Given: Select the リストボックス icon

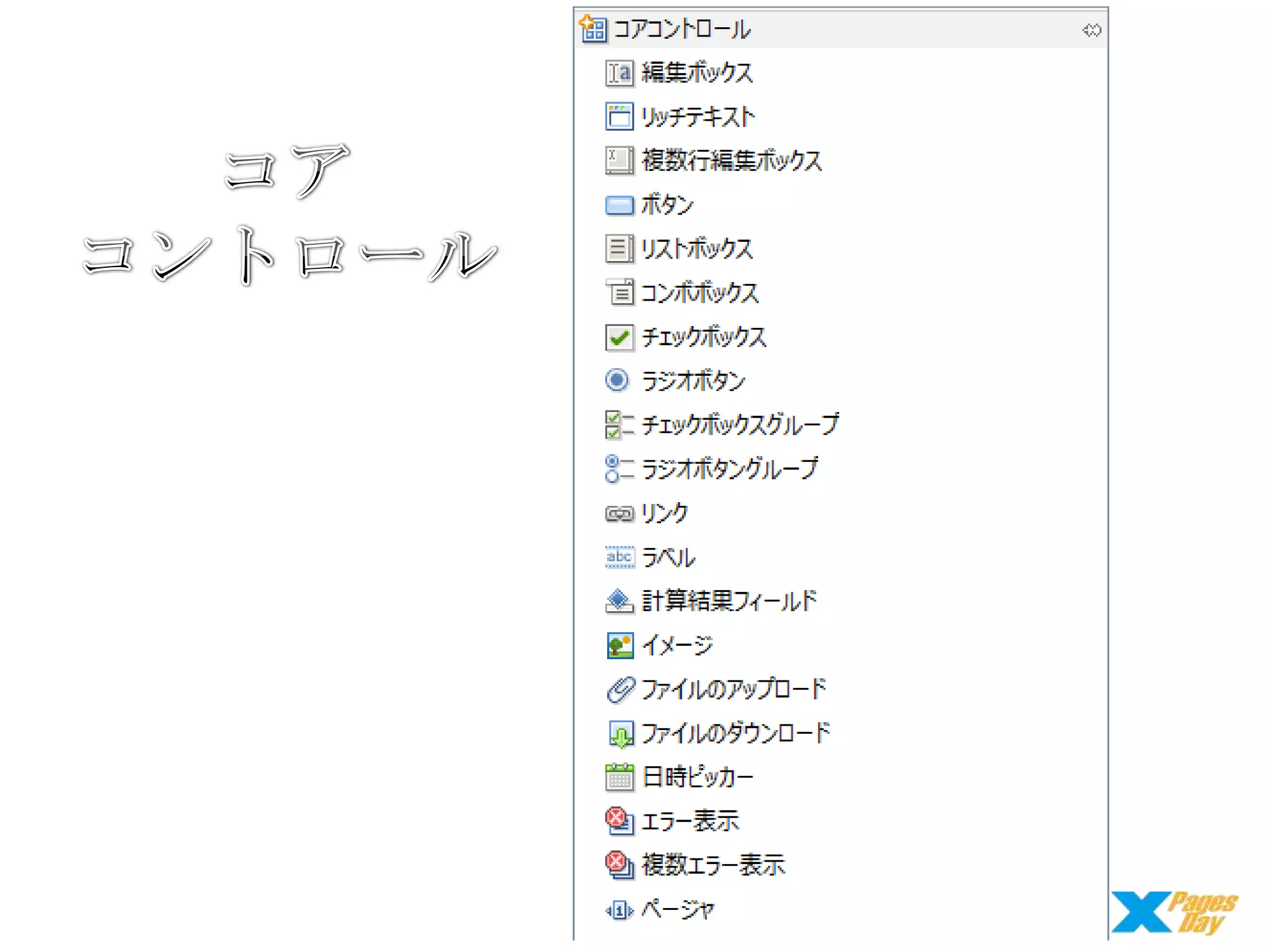Looking at the screenshot, I should point(619,249).
